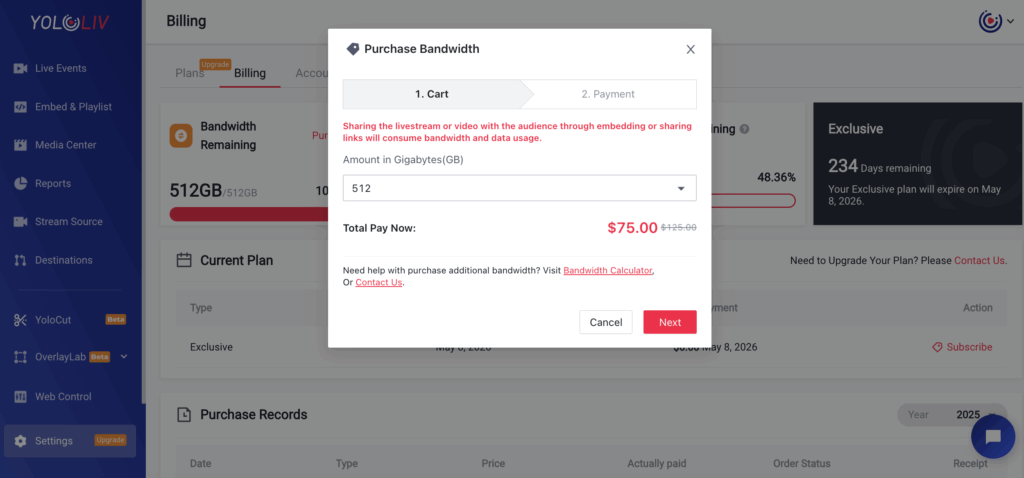Click the Settings gear icon
The image size is (1024, 478).
[20, 441]
